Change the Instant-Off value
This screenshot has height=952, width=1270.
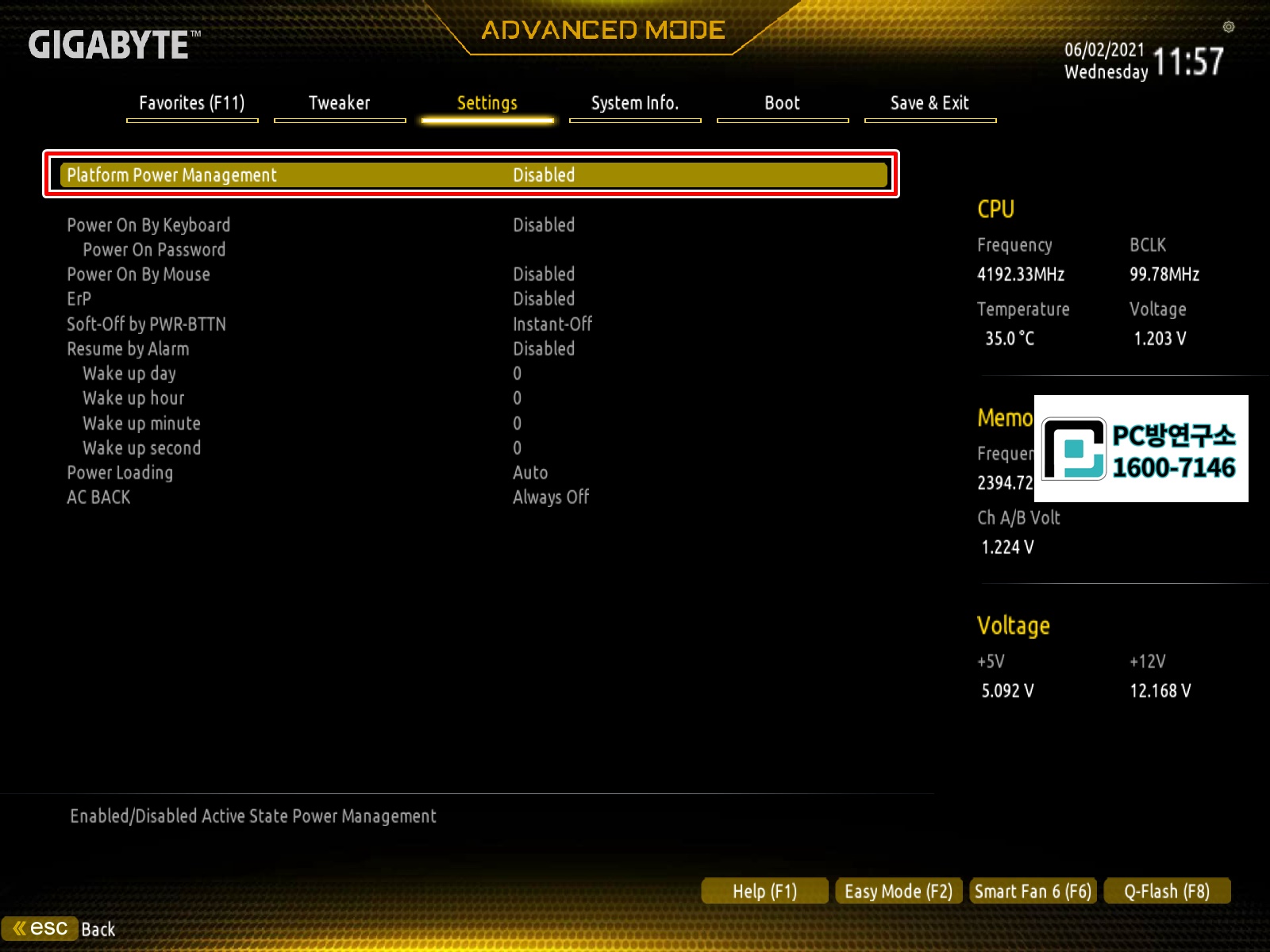552,324
